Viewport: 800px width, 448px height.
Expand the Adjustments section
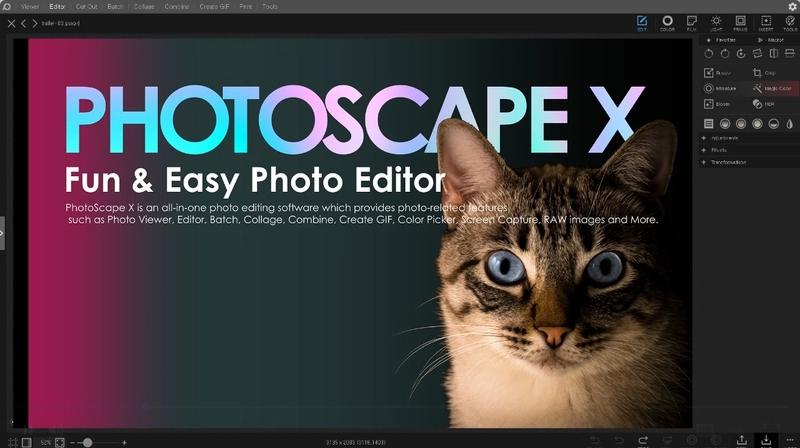click(749, 138)
